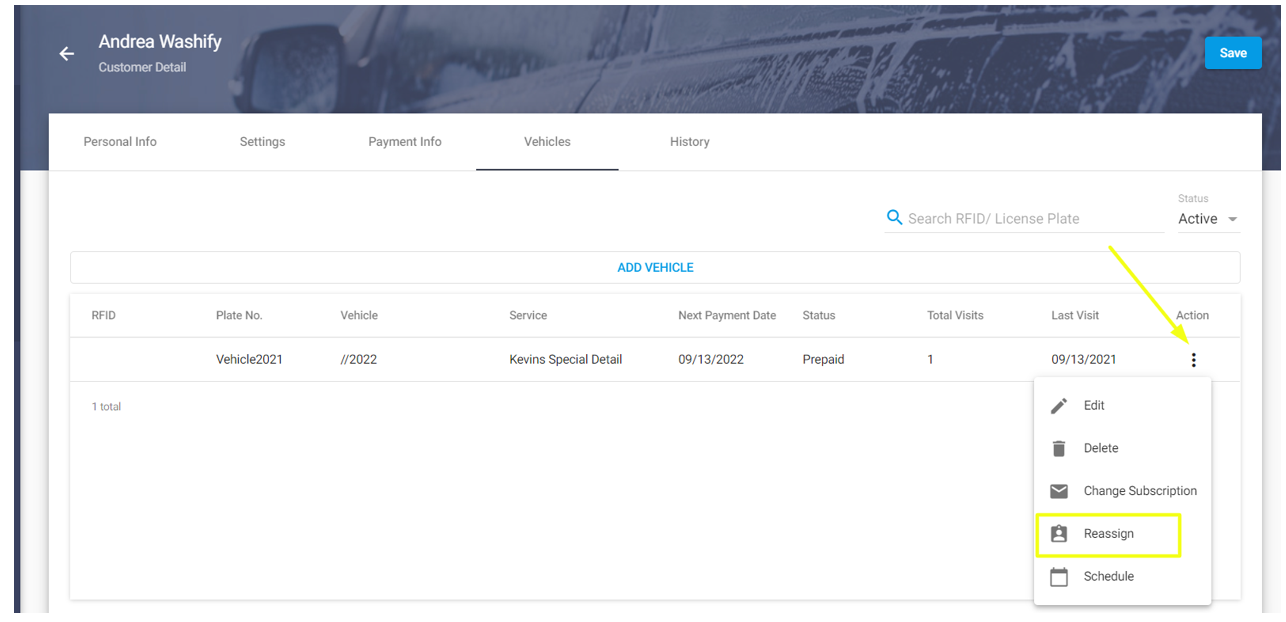The height and width of the screenshot is (622, 1286).
Task: Click the badge icon next to Reassign
Action: (x=1058, y=533)
